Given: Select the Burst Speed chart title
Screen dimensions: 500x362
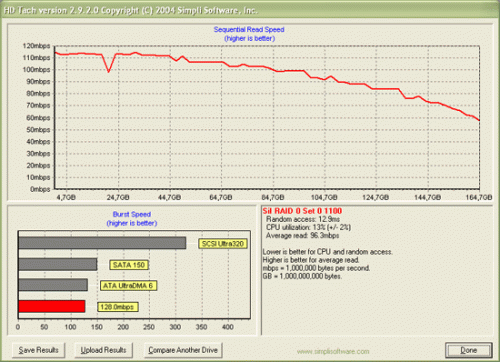Looking at the screenshot, I should coord(132,214).
